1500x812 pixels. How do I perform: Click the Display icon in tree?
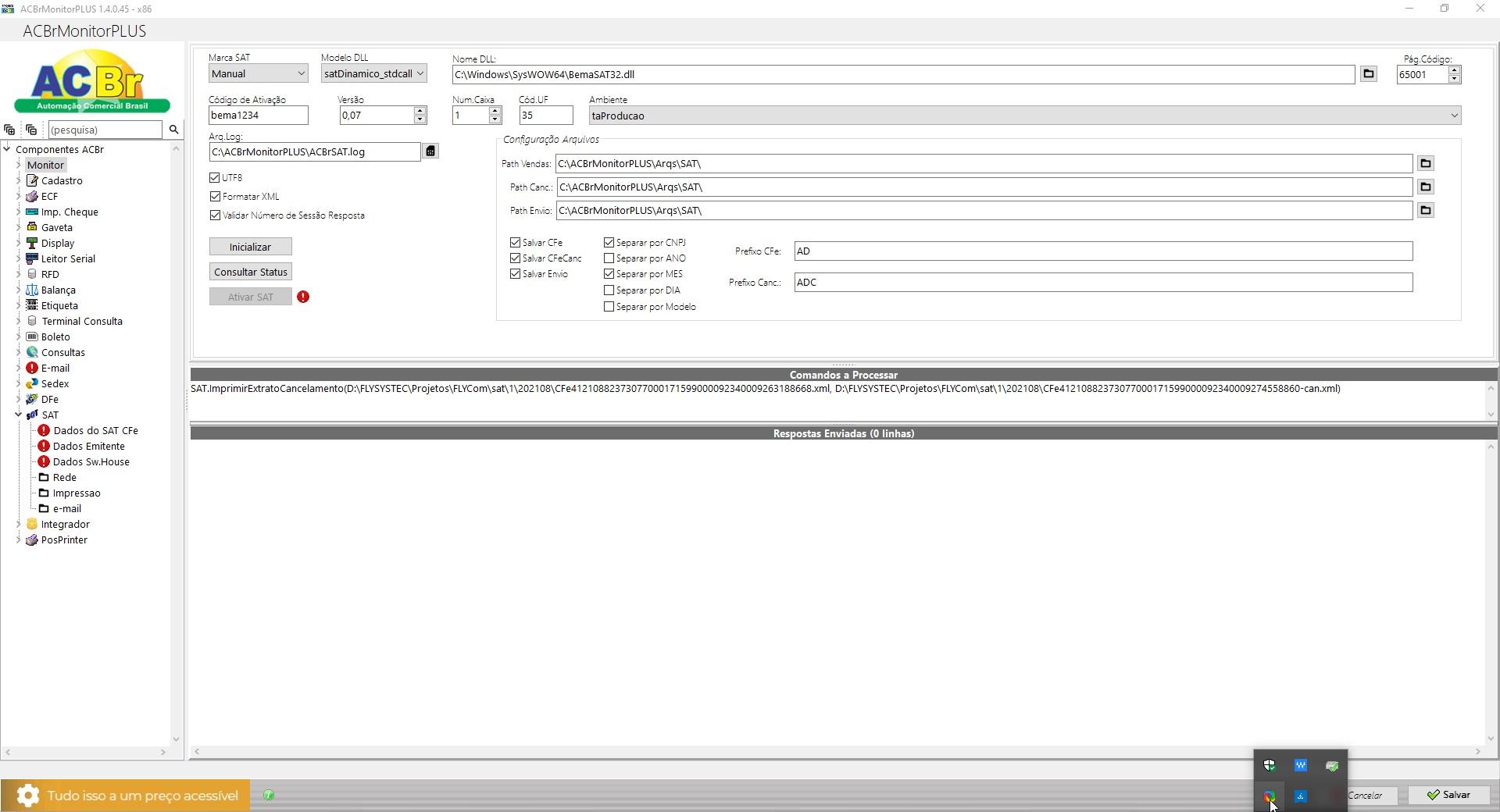point(32,243)
